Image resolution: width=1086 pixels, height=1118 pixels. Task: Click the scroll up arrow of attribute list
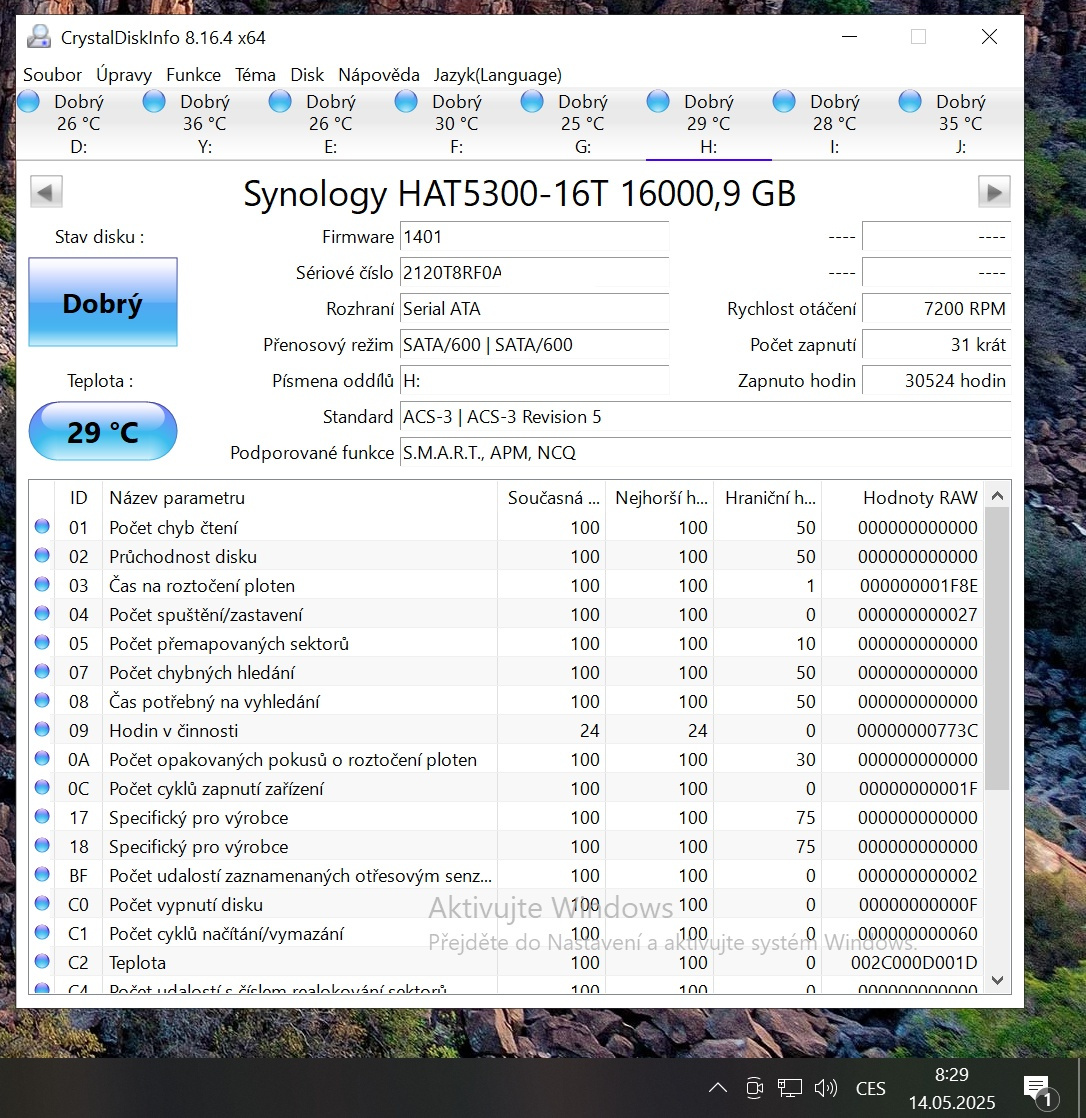[x=998, y=496]
